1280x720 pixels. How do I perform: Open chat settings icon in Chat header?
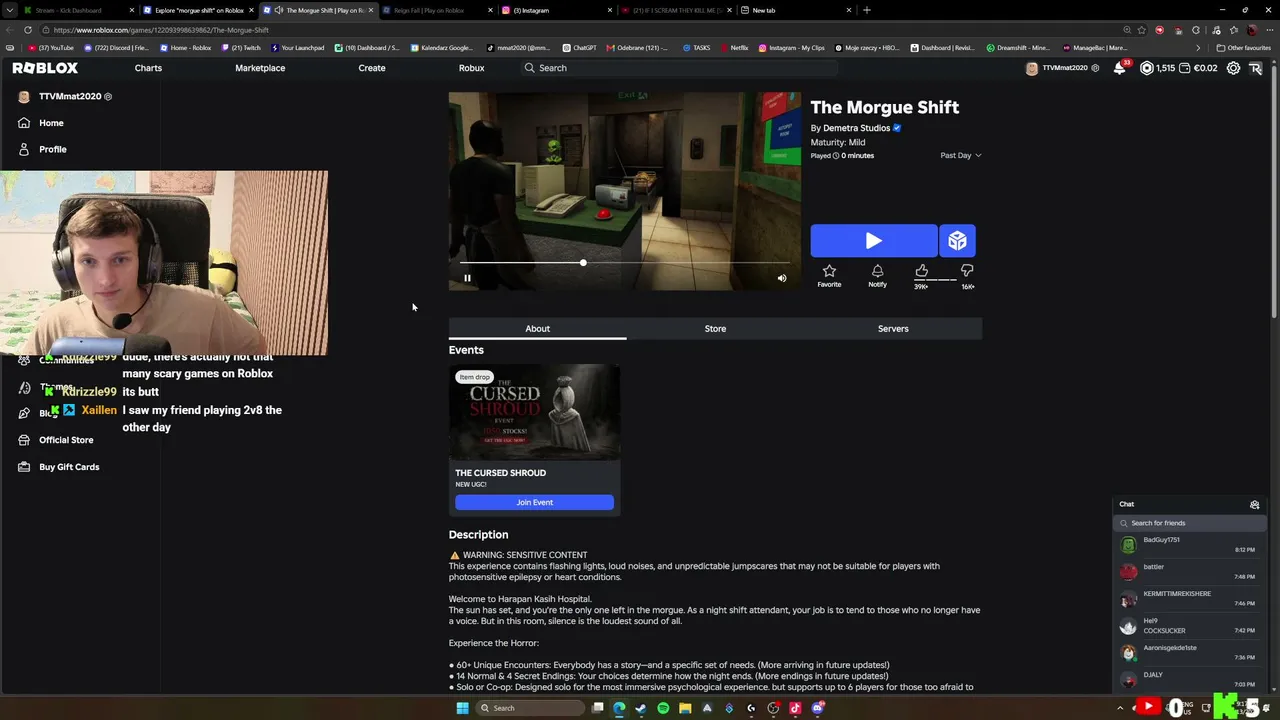tap(1255, 505)
